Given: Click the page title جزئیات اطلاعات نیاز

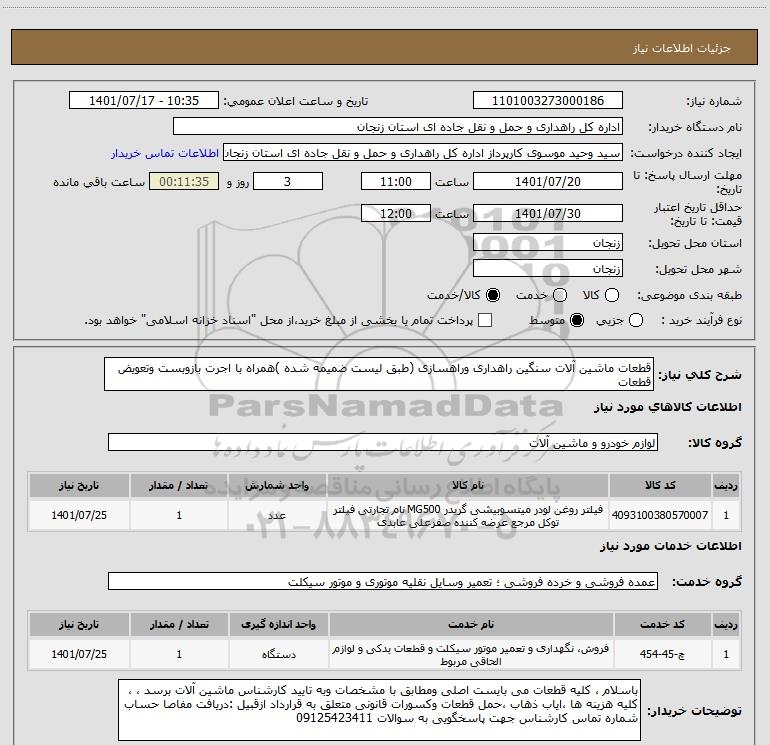Looking at the screenshot, I should tap(681, 48).
